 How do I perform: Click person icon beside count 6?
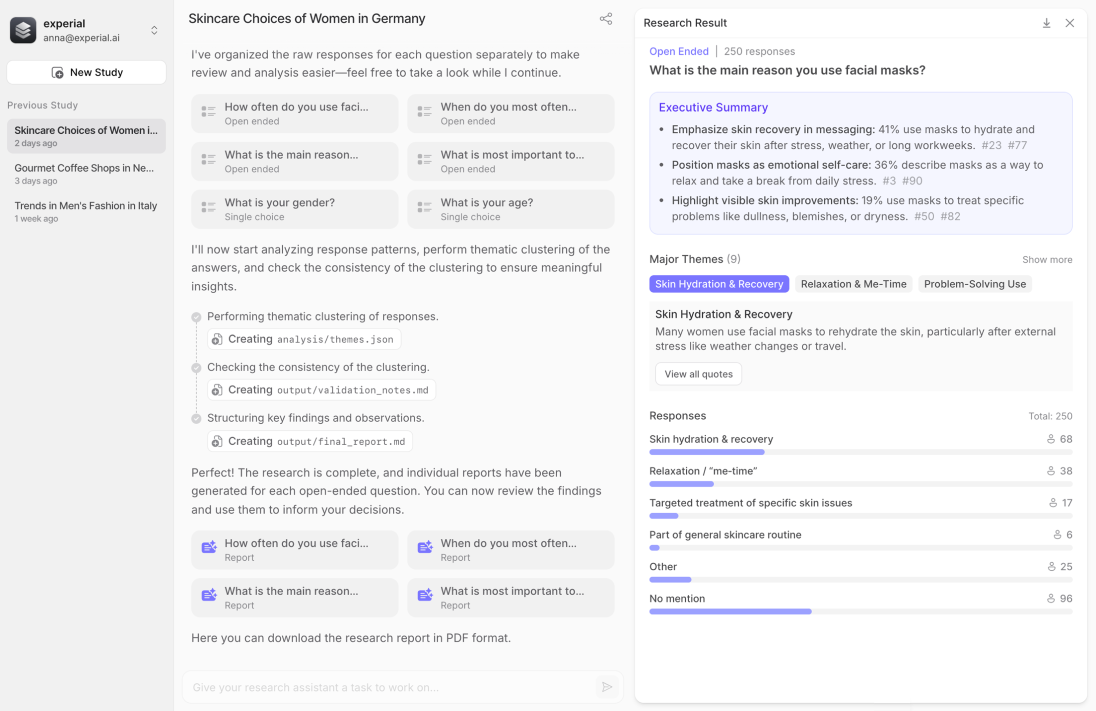(x=1057, y=535)
